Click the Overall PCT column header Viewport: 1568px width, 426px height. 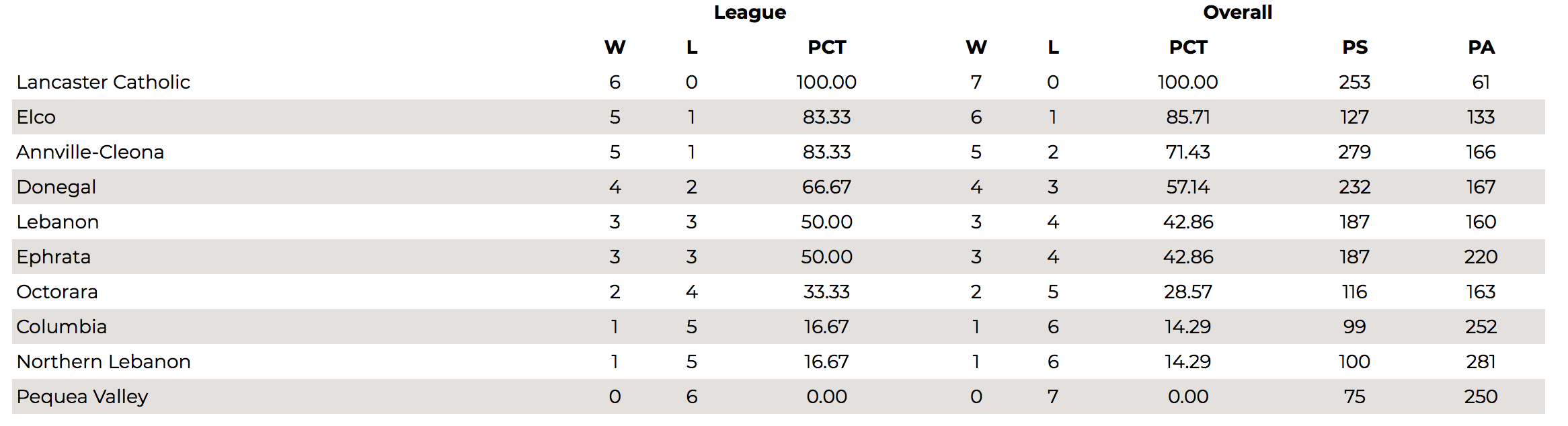click(x=1188, y=47)
